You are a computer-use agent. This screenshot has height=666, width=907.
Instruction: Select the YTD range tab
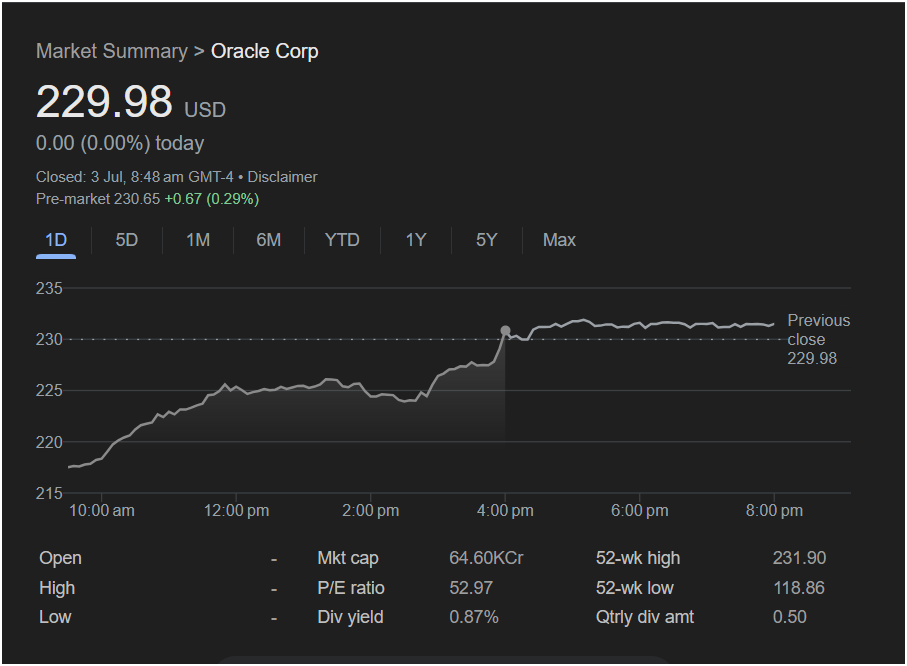click(x=342, y=240)
